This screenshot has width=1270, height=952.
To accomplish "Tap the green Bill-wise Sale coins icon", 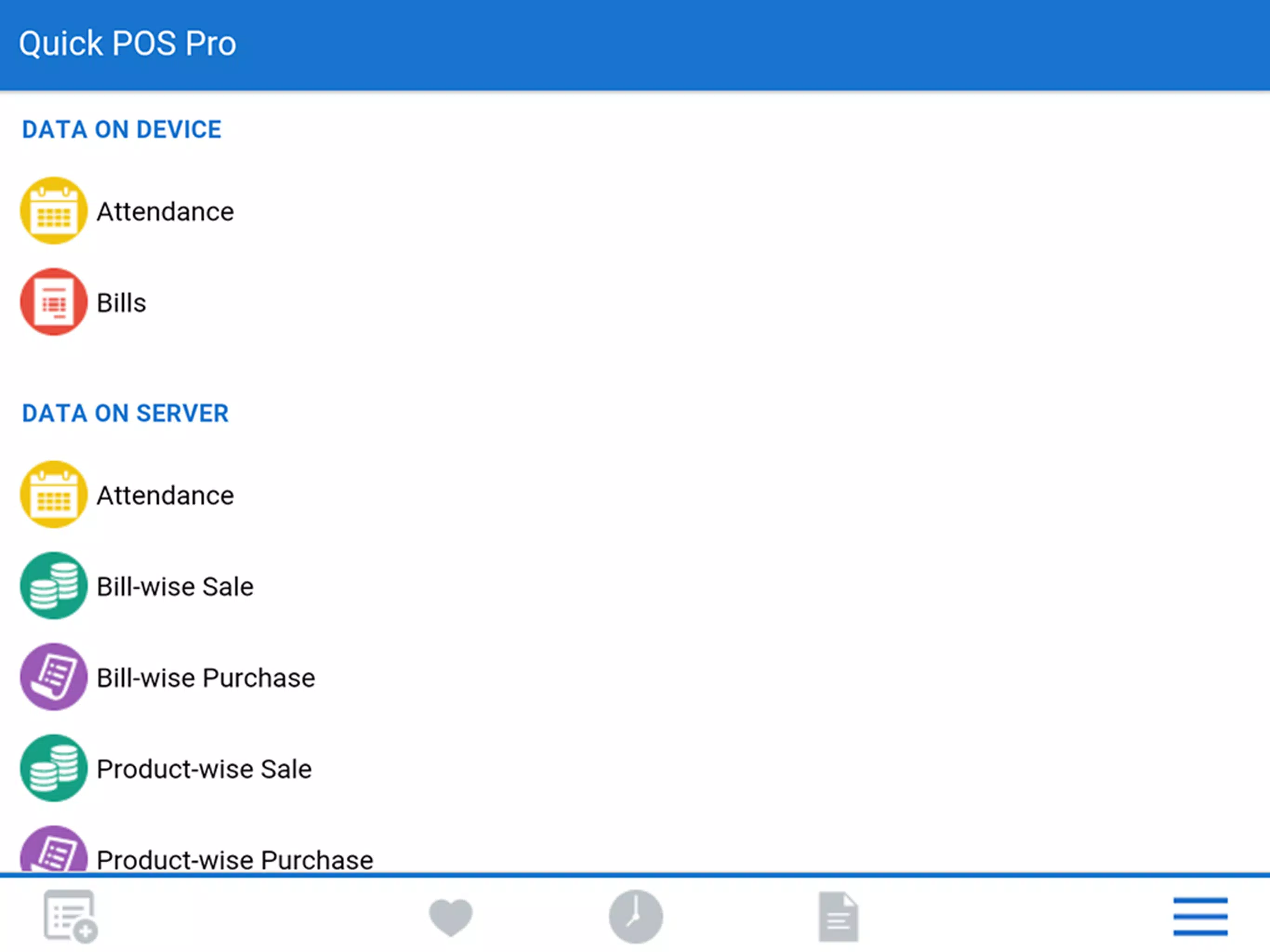I will click(53, 586).
